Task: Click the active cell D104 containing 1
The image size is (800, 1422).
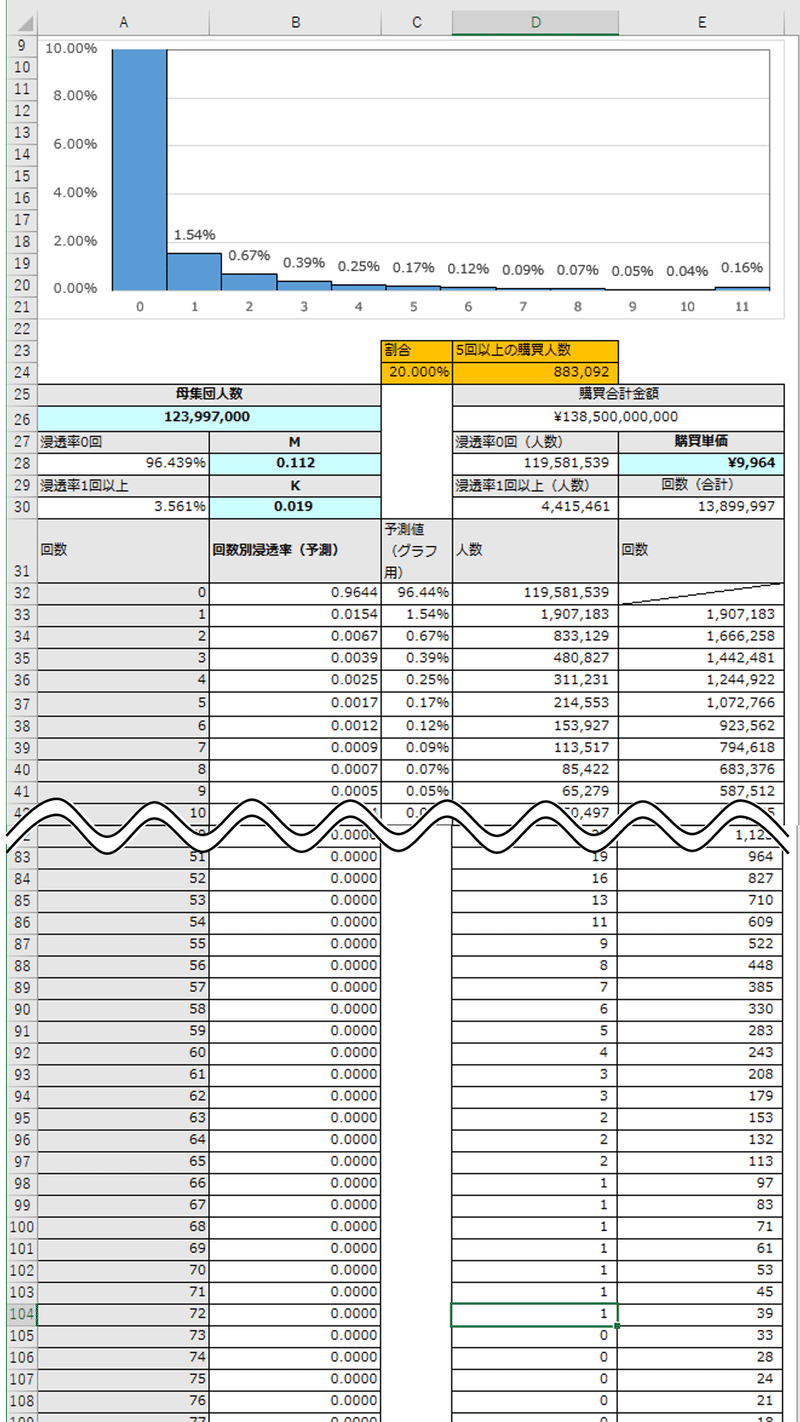Action: coord(535,1313)
